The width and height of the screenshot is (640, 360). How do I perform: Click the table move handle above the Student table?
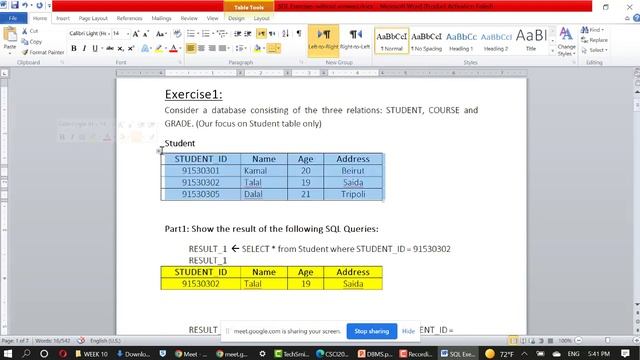(x=159, y=151)
